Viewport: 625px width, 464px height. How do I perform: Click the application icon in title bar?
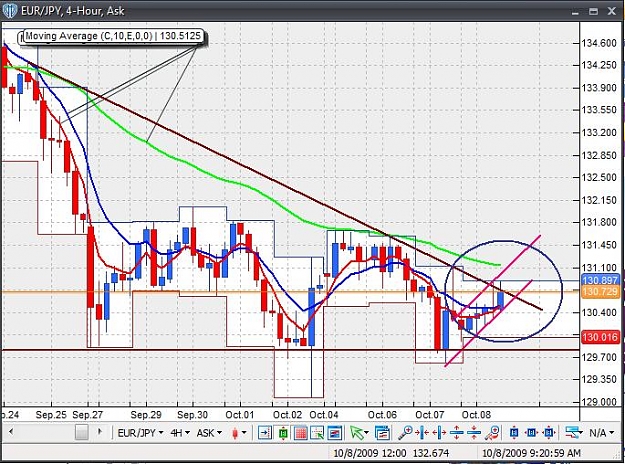[x=10, y=11]
